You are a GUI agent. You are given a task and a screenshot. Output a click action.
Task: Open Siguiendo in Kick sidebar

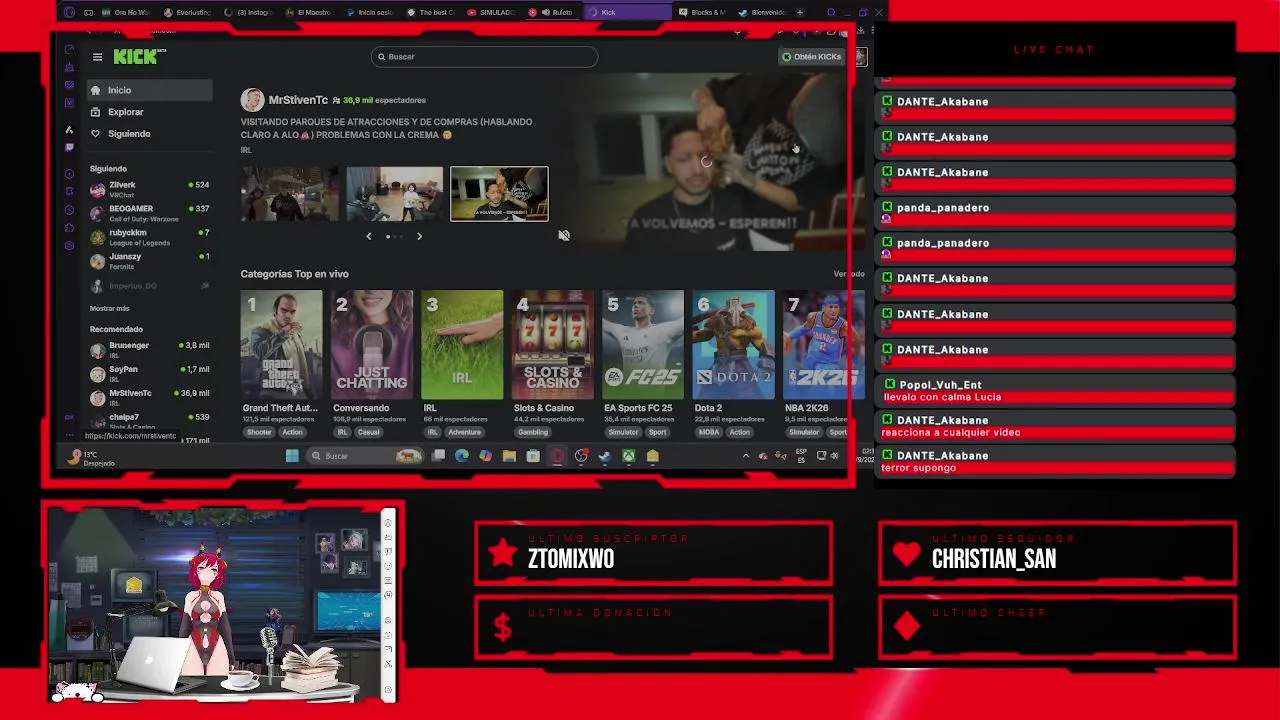[x=149, y=134]
